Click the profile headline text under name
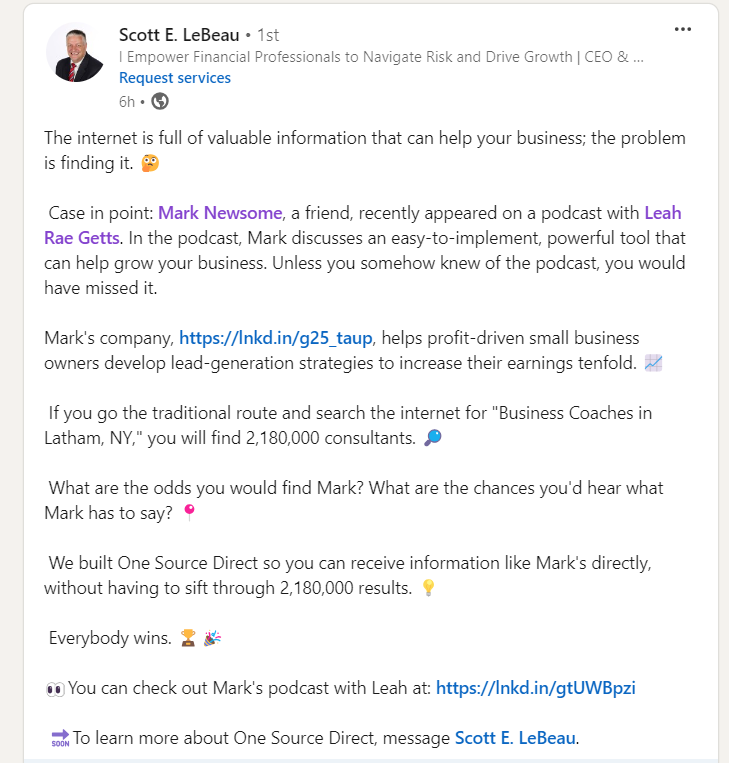Viewport: 729px width, 763px height. pos(380,57)
